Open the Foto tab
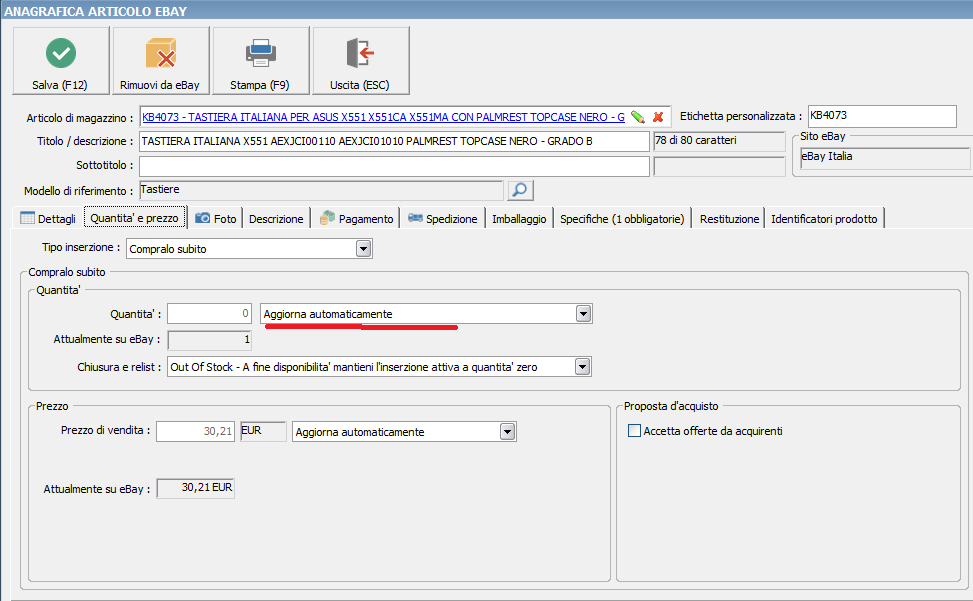The image size is (973, 601). click(x=215, y=218)
